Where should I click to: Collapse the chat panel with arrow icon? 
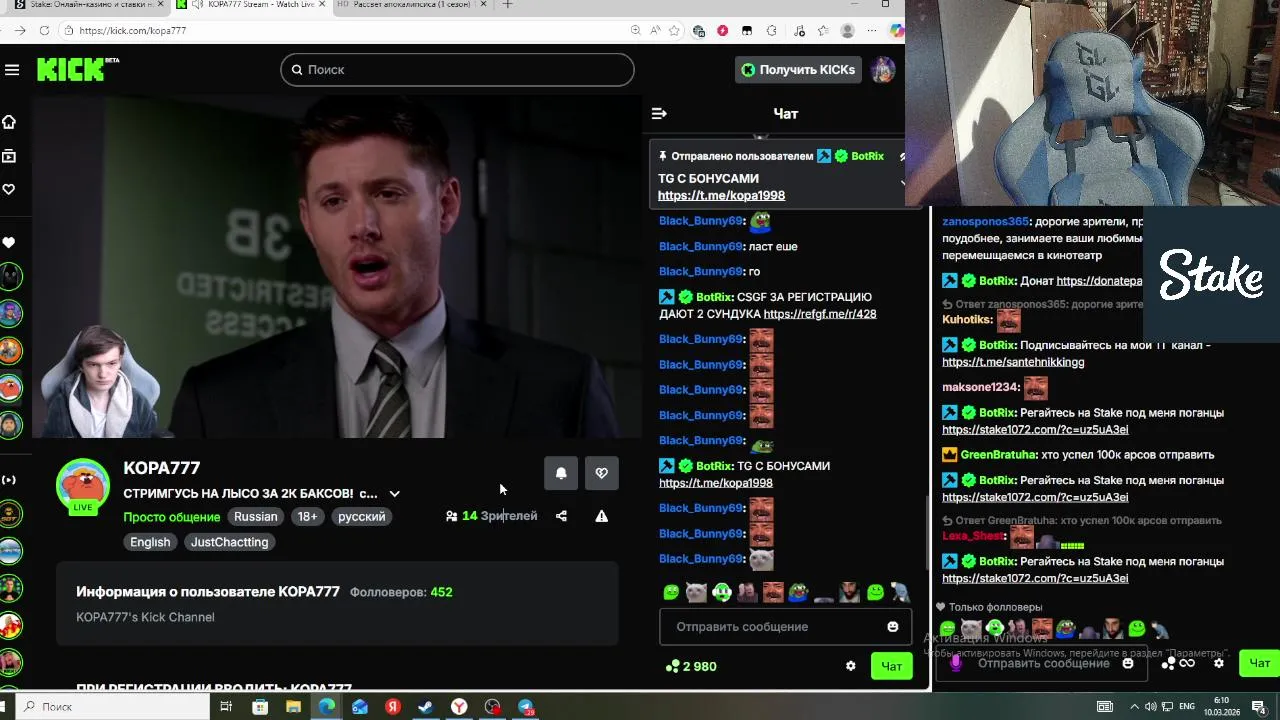[x=659, y=114]
